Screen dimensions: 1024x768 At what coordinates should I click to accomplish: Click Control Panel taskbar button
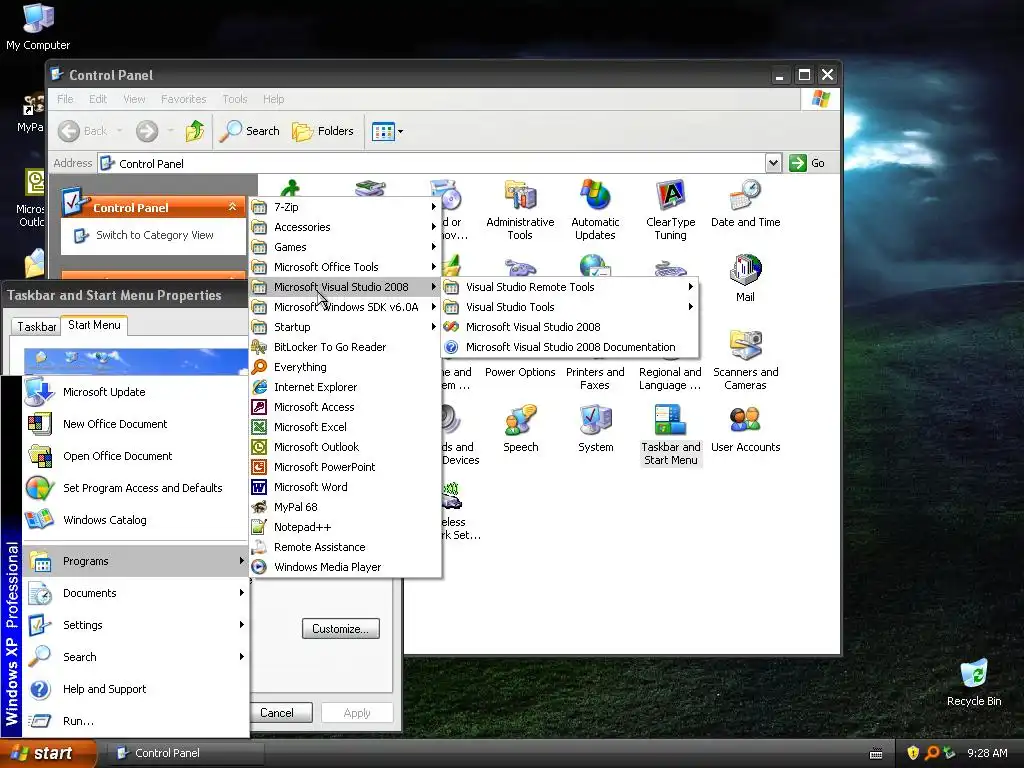point(185,753)
